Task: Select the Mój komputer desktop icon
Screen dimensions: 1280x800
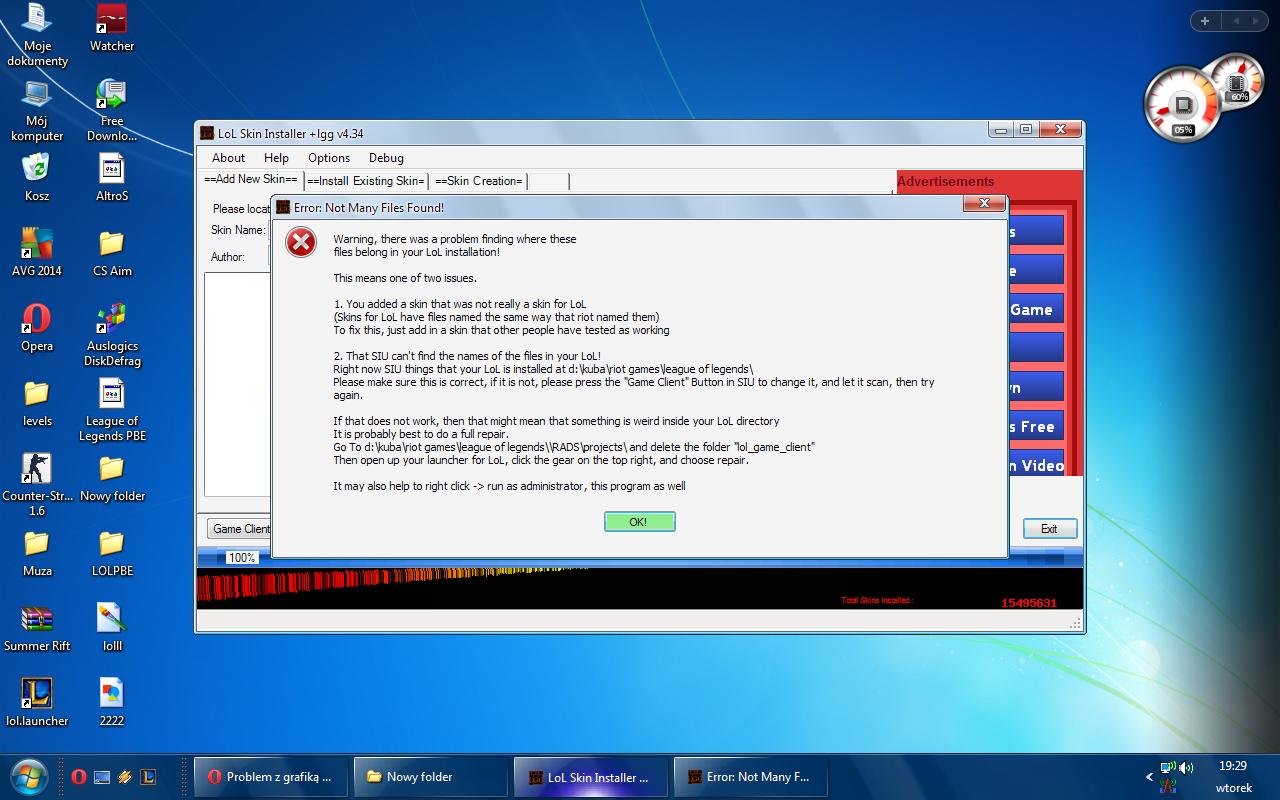Action: (x=37, y=110)
